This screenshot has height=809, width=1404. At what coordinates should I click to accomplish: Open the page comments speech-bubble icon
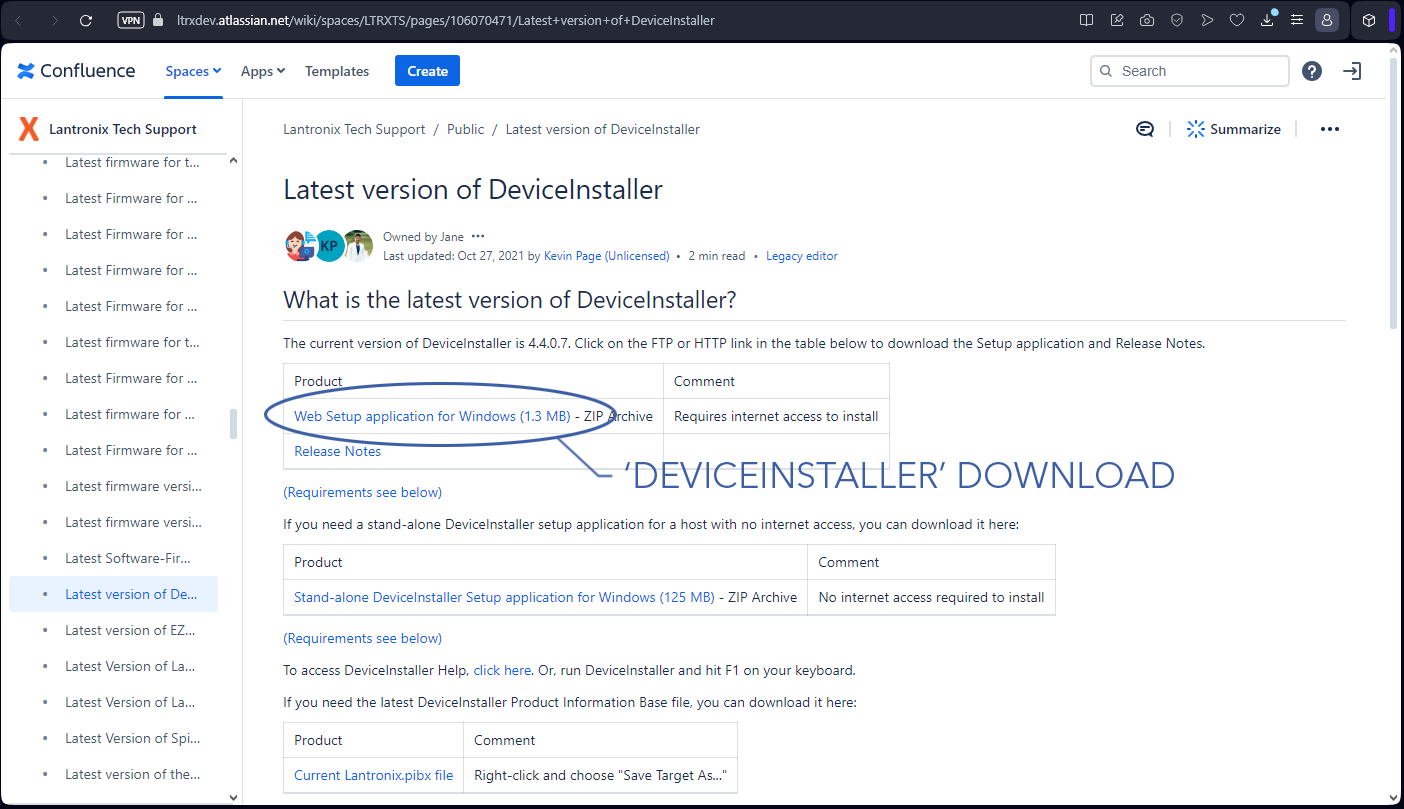click(x=1145, y=129)
